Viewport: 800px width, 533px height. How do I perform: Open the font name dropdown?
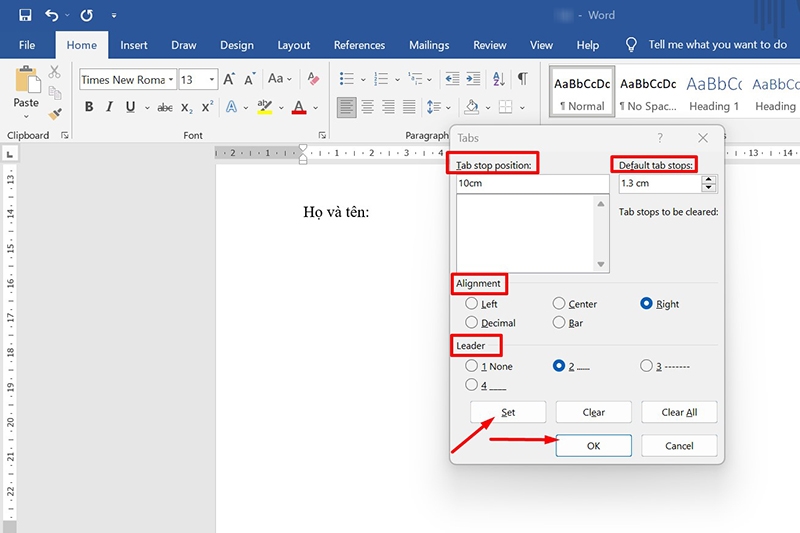click(171, 80)
